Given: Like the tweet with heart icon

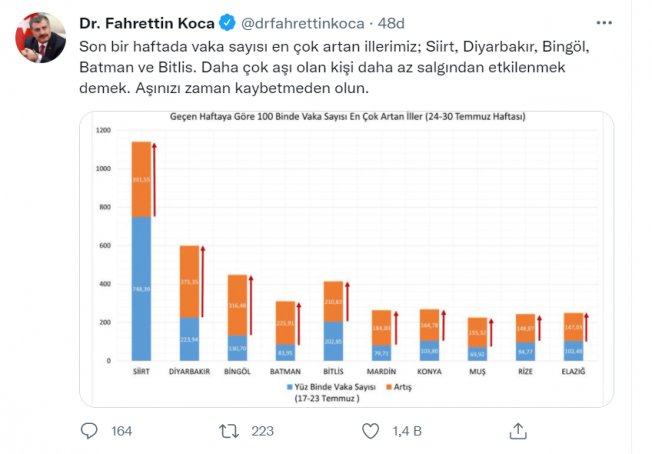Looking at the screenshot, I should pyautogui.click(x=370, y=431).
